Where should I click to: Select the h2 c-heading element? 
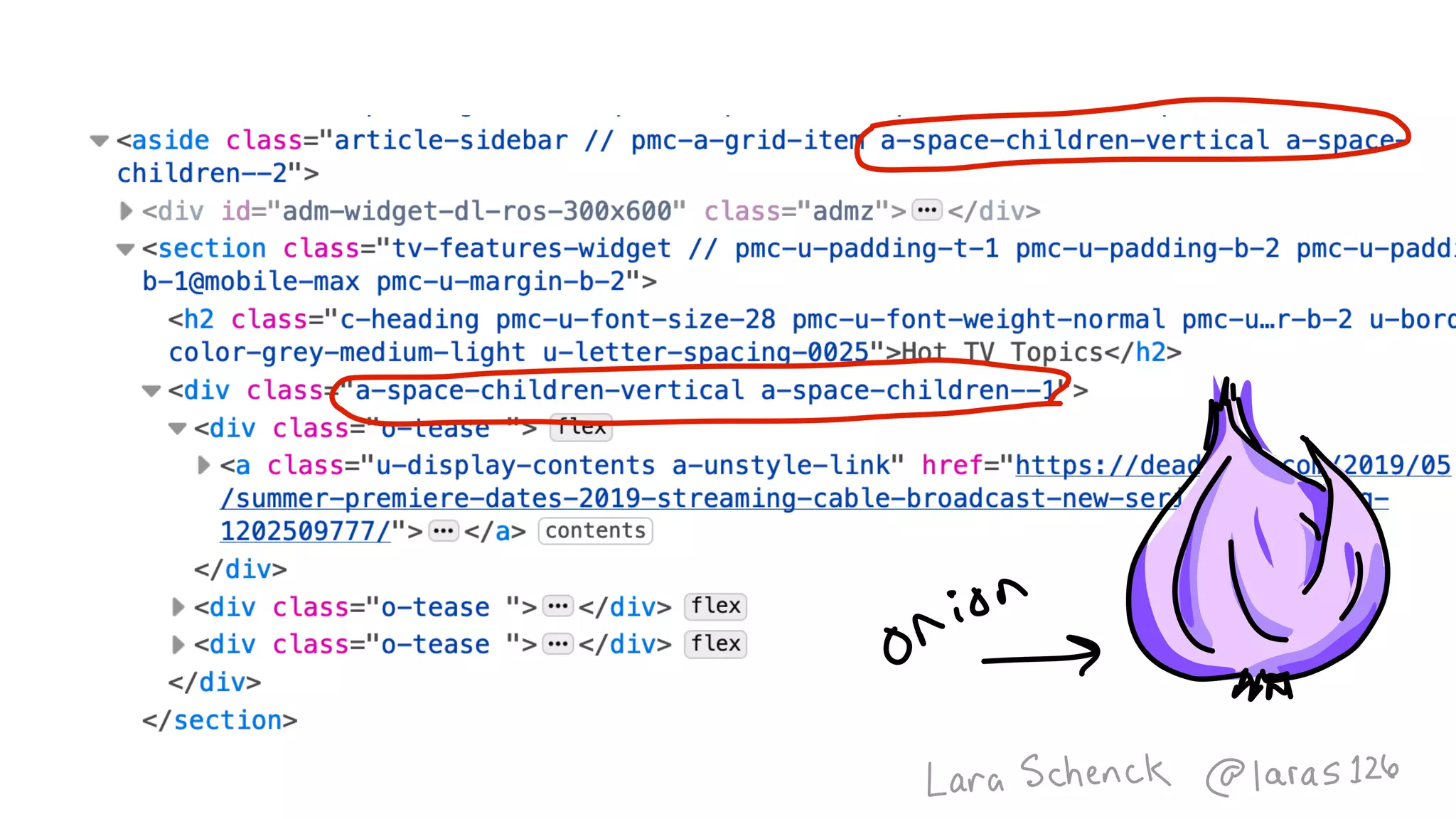click(199, 320)
